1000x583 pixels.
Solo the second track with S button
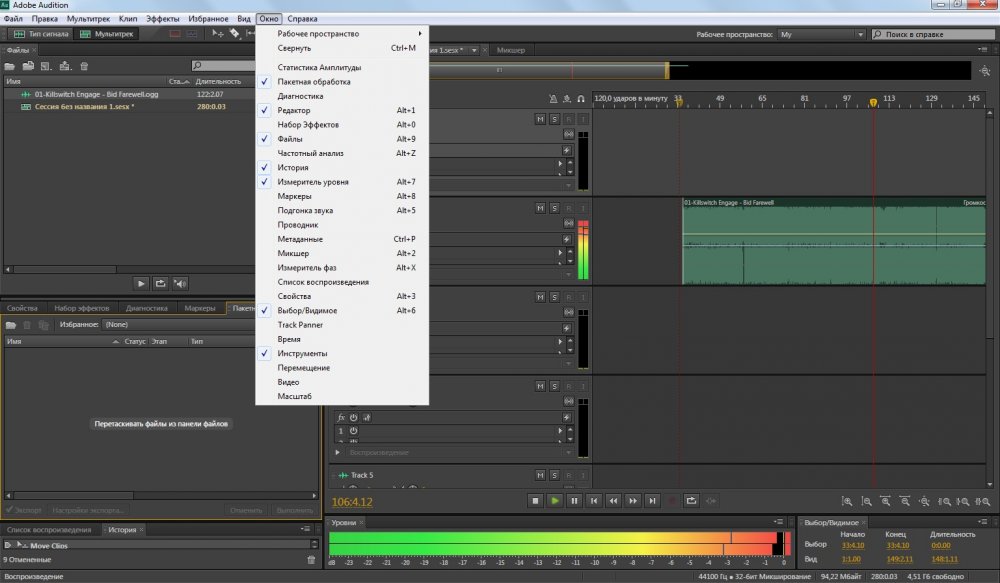554,208
